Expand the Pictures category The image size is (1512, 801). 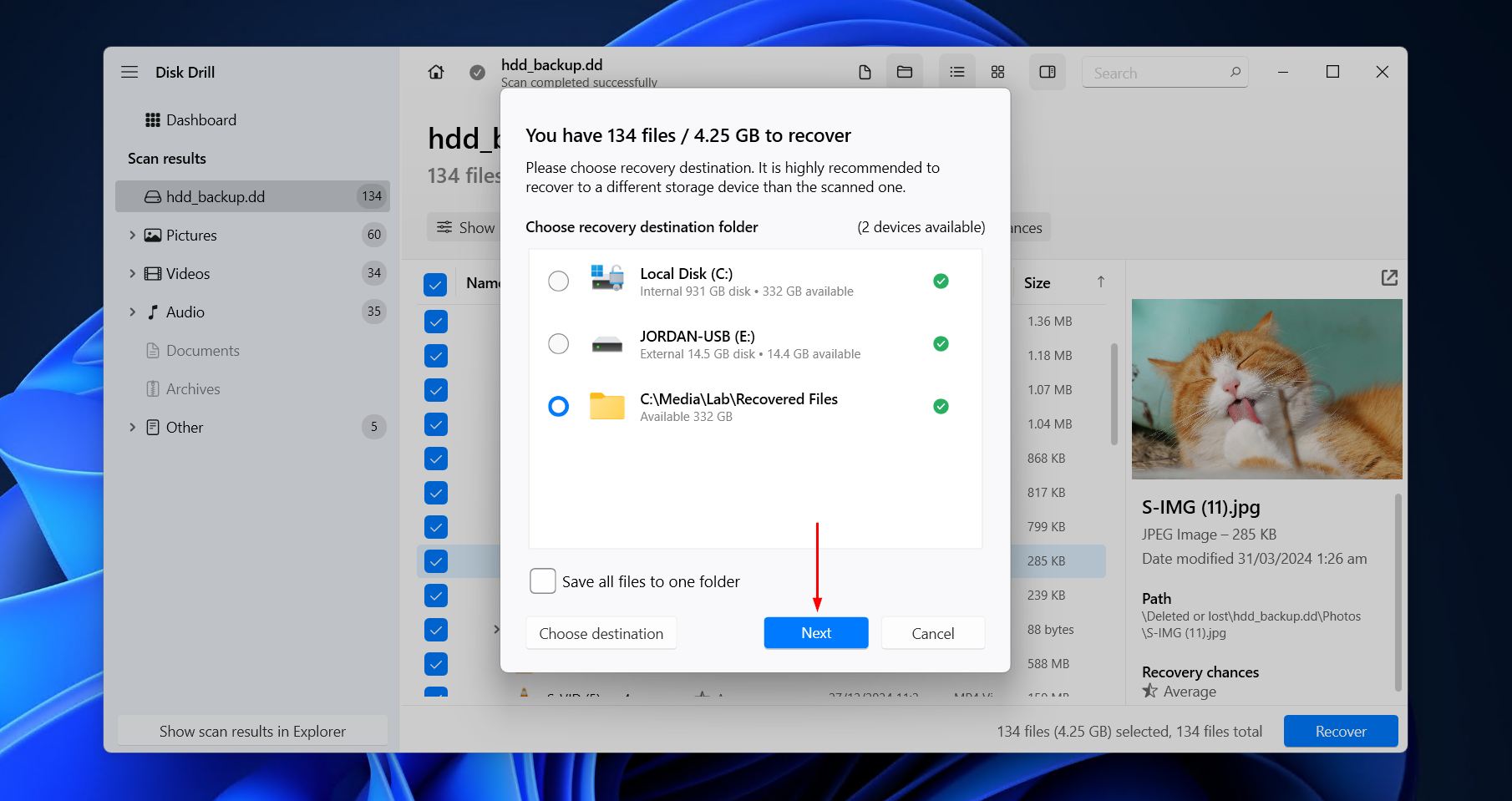(x=132, y=235)
